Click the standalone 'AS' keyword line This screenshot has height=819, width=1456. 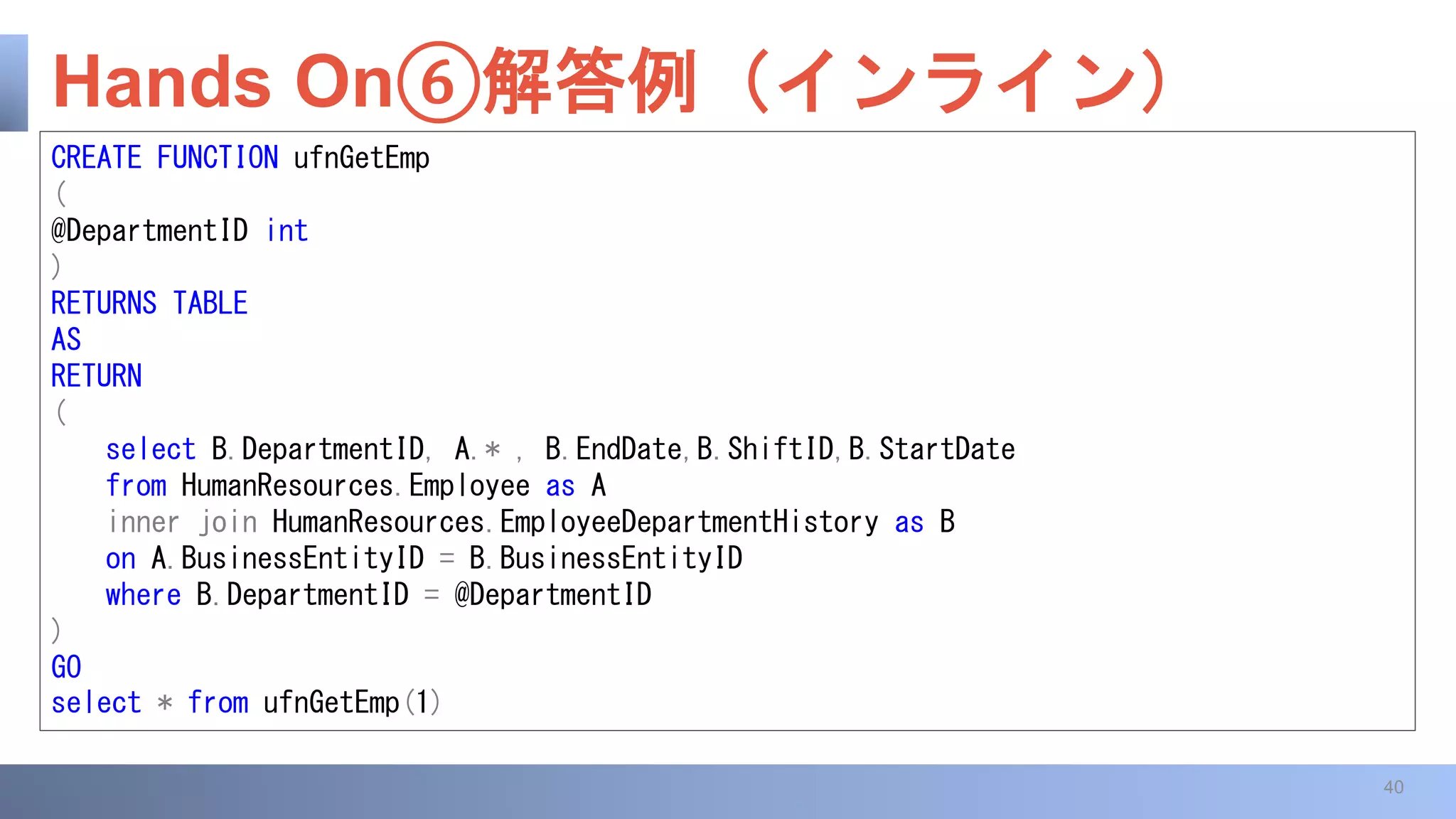66,339
